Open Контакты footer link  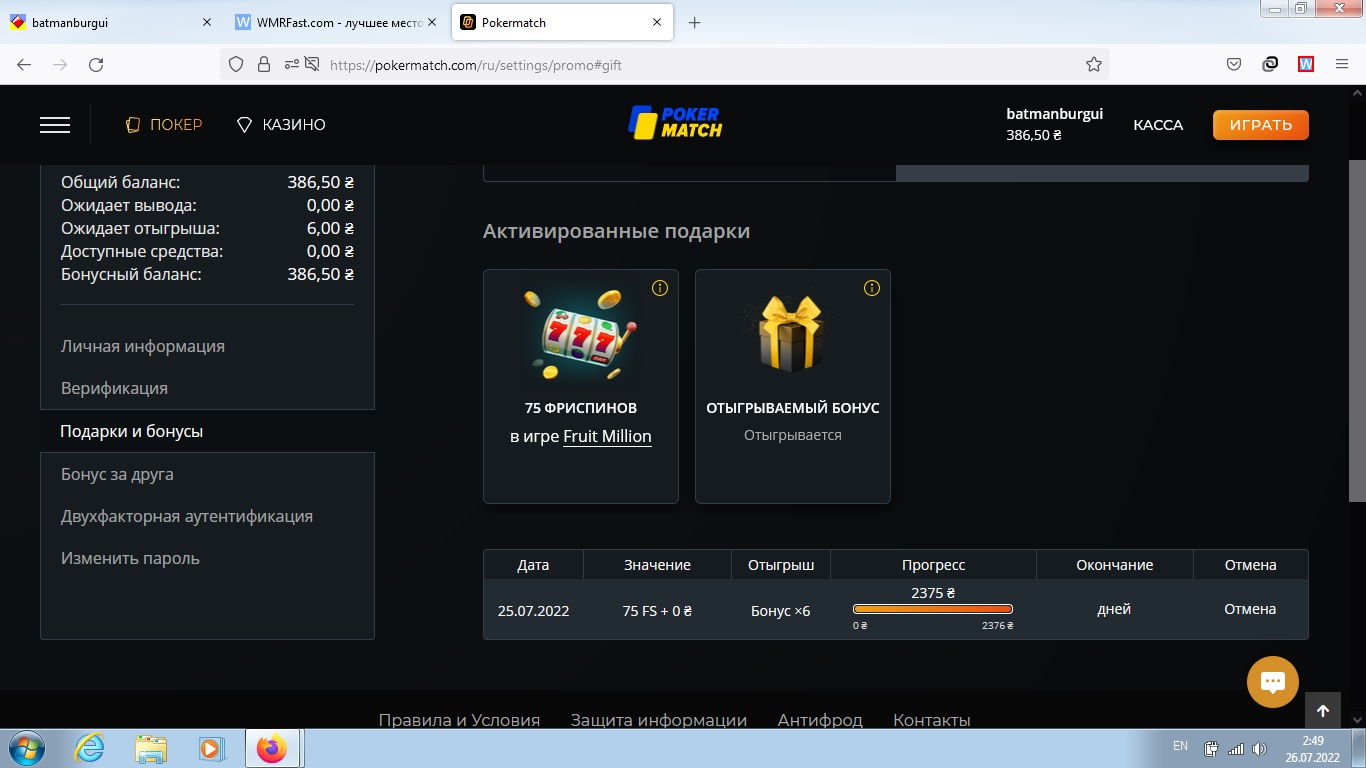(x=931, y=720)
